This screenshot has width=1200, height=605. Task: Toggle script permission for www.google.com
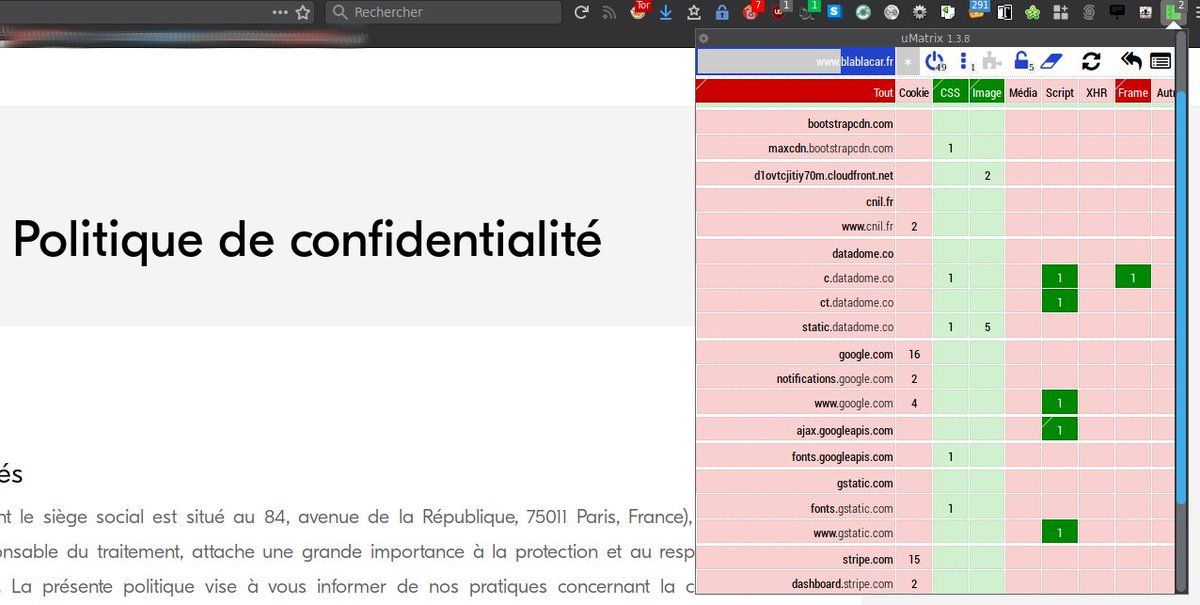click(x=1059, y=403)
